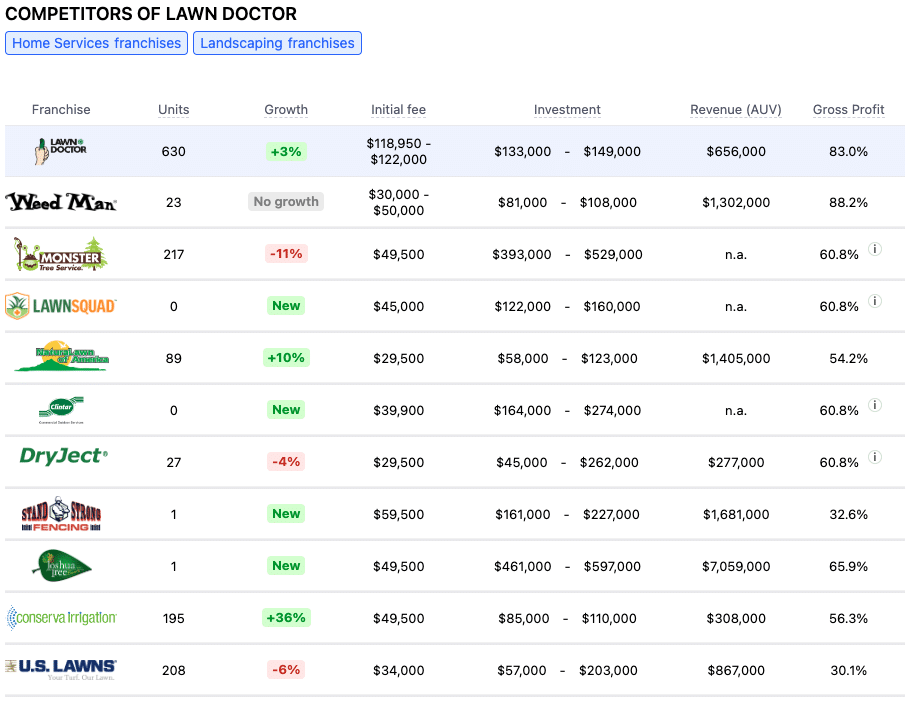Screen dimensions: 910x707
Task: Click the Lawn Doctor logo
Action: pos(60,151)
